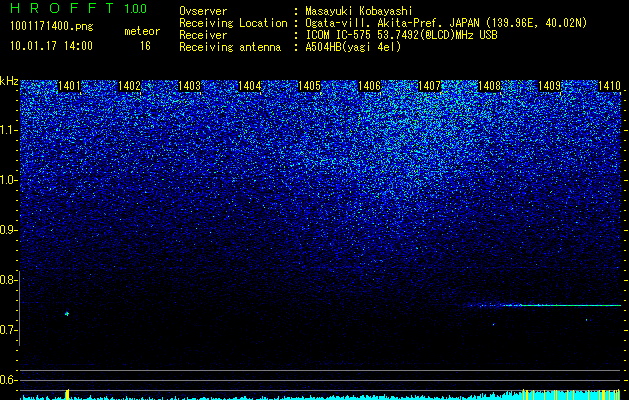The height and width of the screenshot is (400, 629).
Task: Click the meteor count value 16
Action: [x=145, y=46]
